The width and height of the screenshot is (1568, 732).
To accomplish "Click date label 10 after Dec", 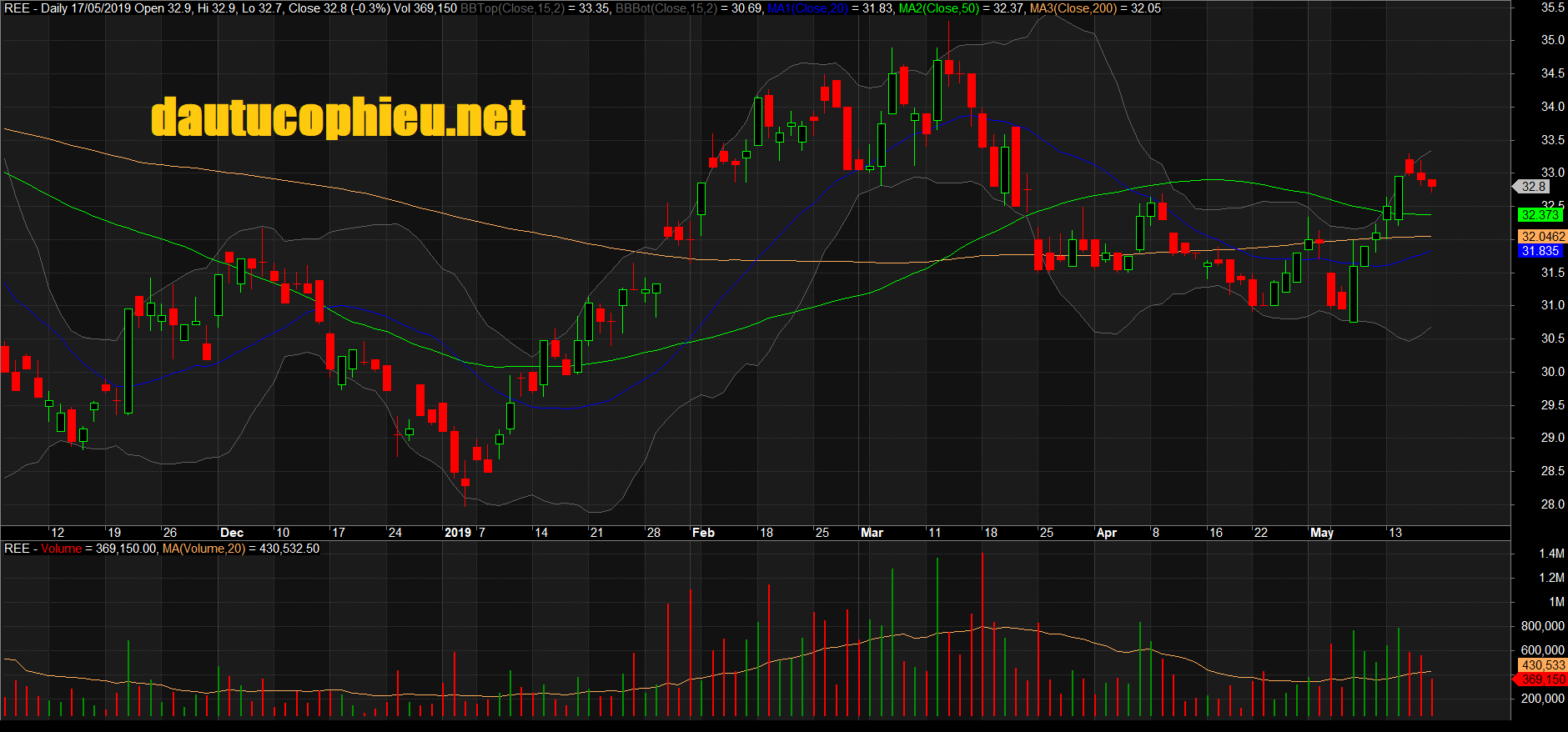I will pos(282,533).
